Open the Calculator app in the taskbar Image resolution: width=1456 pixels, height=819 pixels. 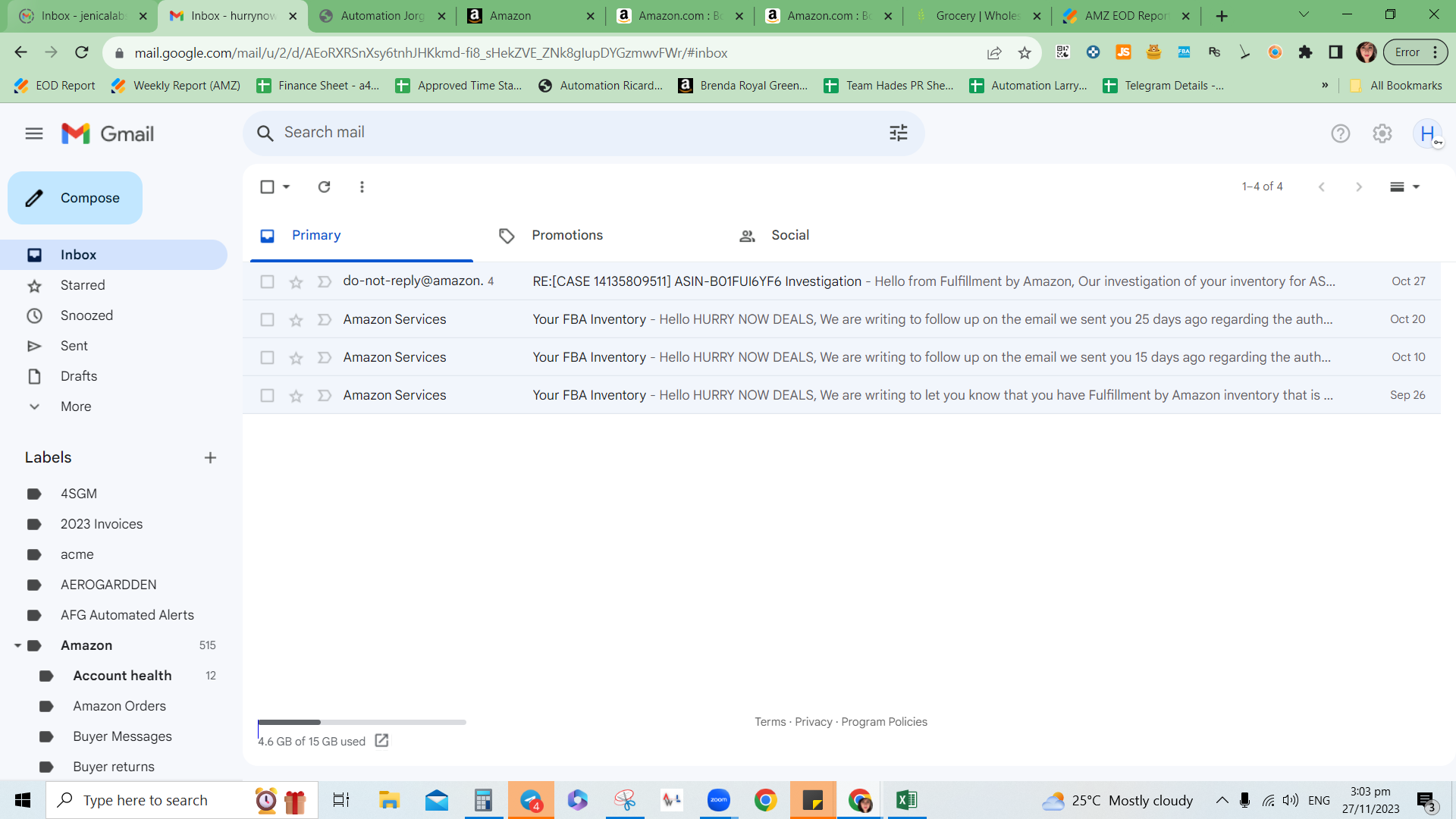[x=483, y=800]
